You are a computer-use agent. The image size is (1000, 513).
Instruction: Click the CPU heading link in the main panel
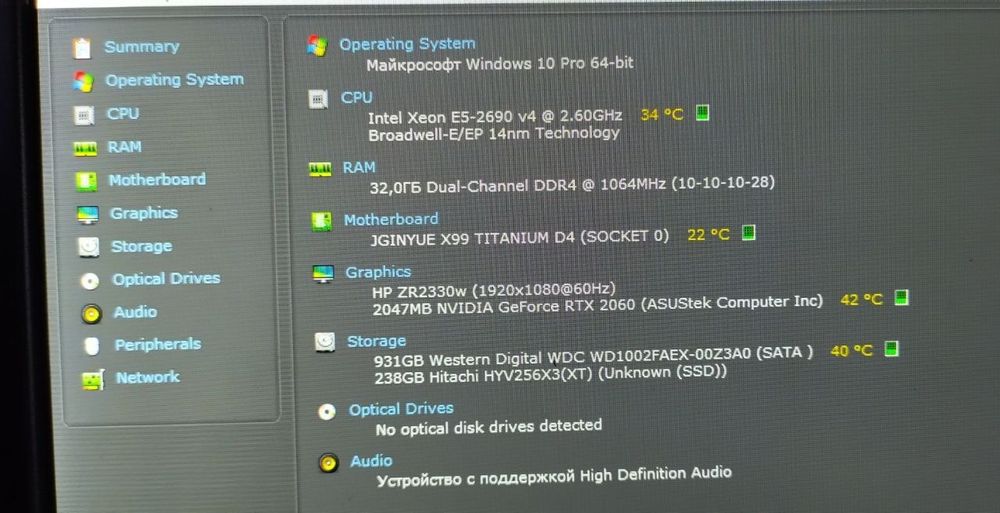click(357, 98)
